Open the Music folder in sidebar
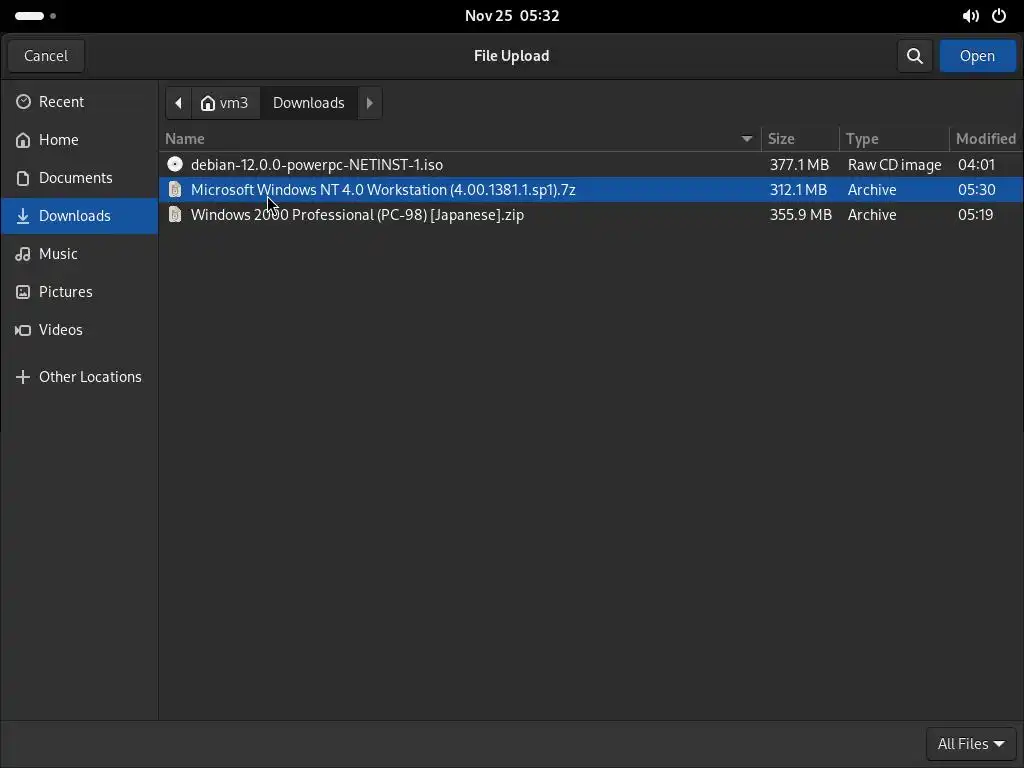Image resolution: width=1024 pixels, height=768 pixels. coord(79,253)
